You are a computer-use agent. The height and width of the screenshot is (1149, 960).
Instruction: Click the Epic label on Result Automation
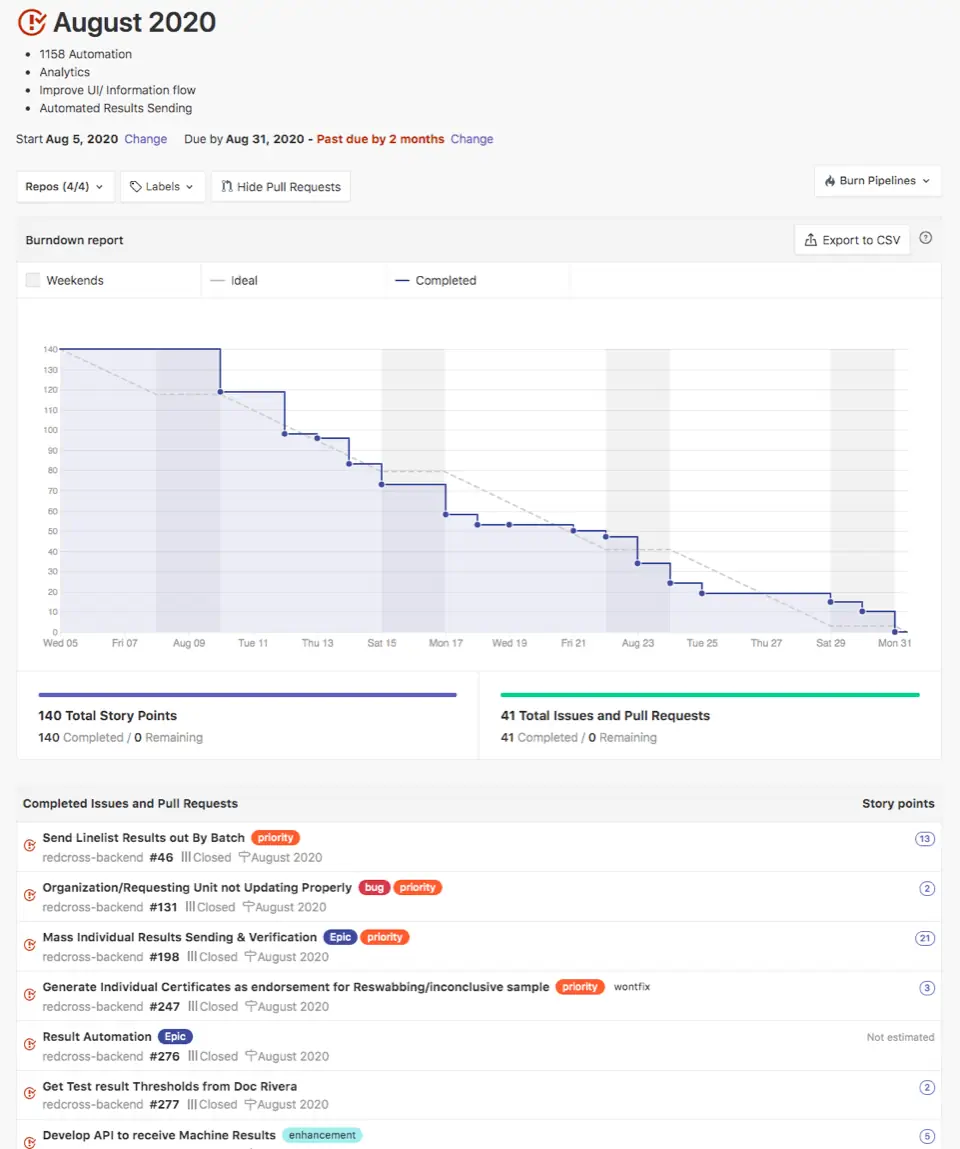point(175,1037)
